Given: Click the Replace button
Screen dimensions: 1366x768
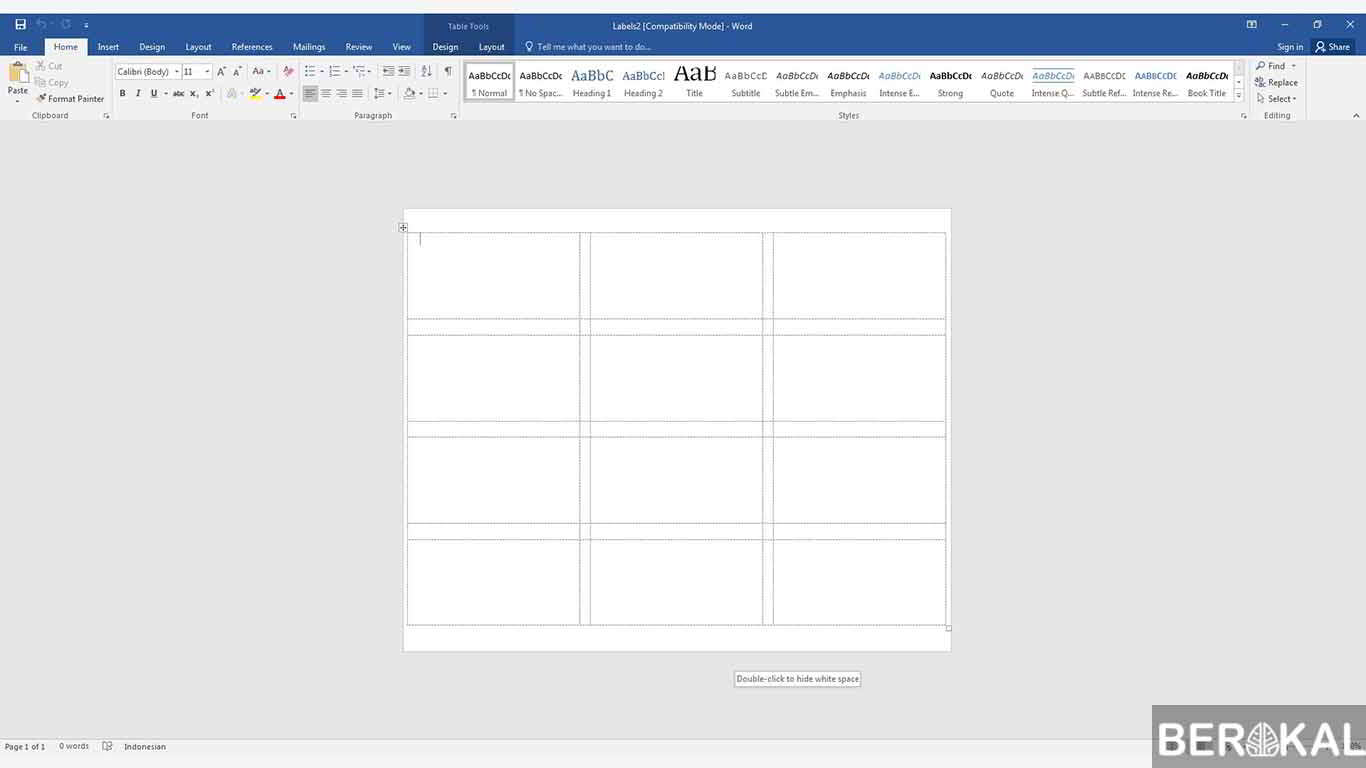Looking at the screenshot, I should click(1277, 82).
